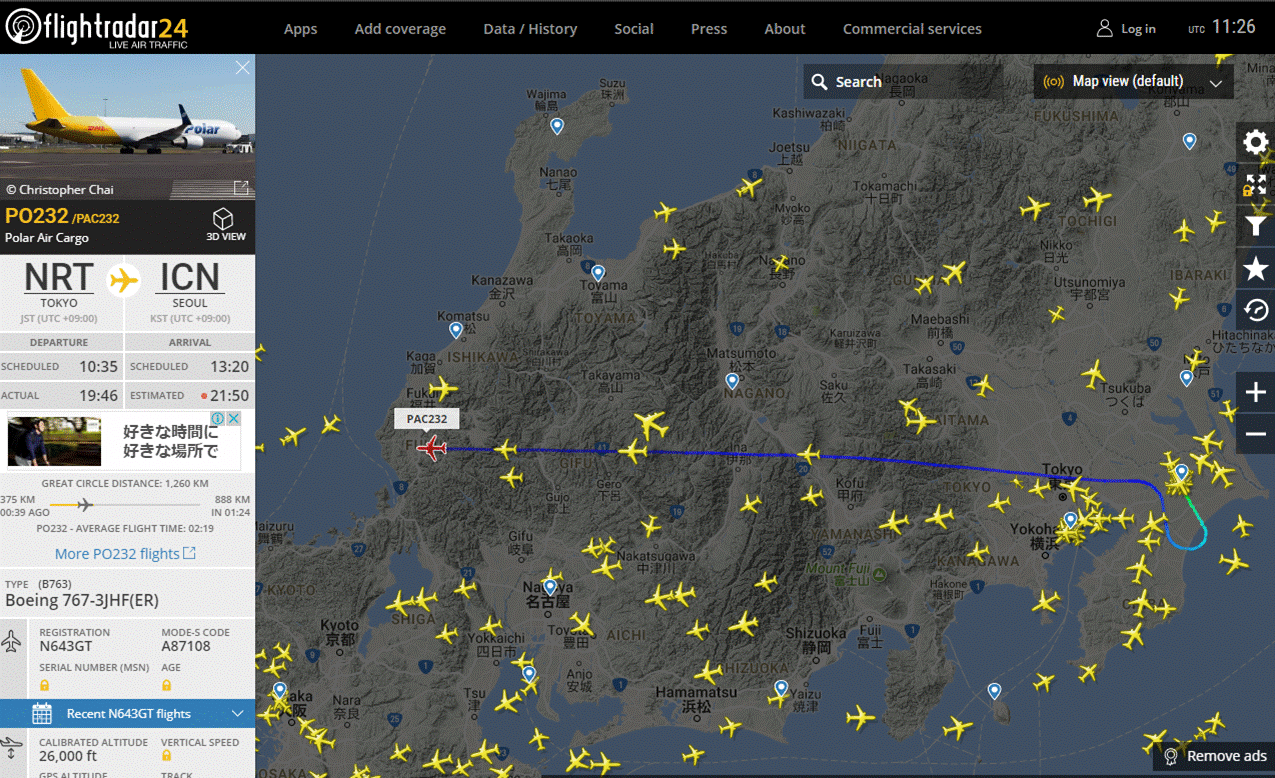
Task: Click the calendar icon in Recent N643GT flights
Action: click(42, 713)
